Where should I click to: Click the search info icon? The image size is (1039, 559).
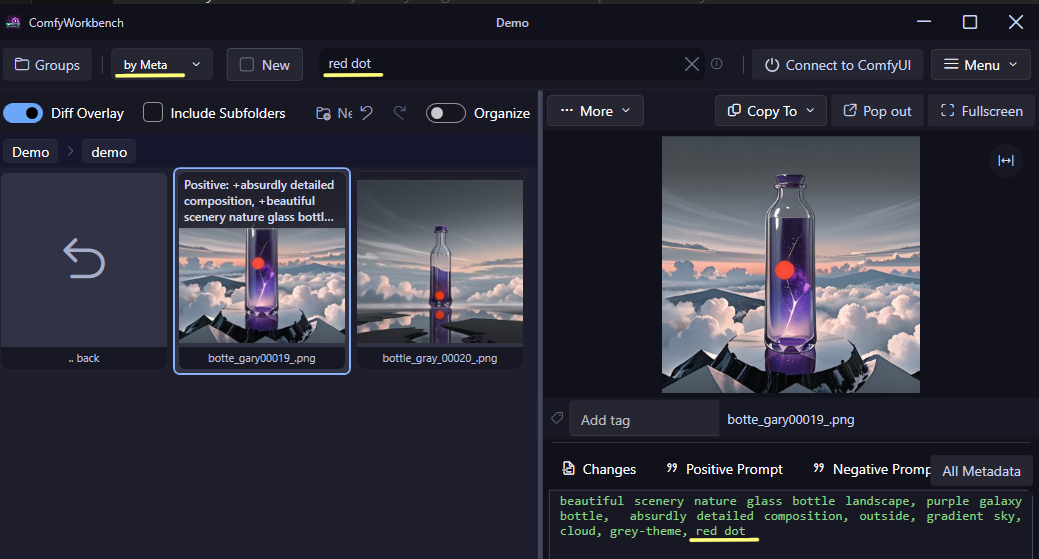click(x=716, y=64)
